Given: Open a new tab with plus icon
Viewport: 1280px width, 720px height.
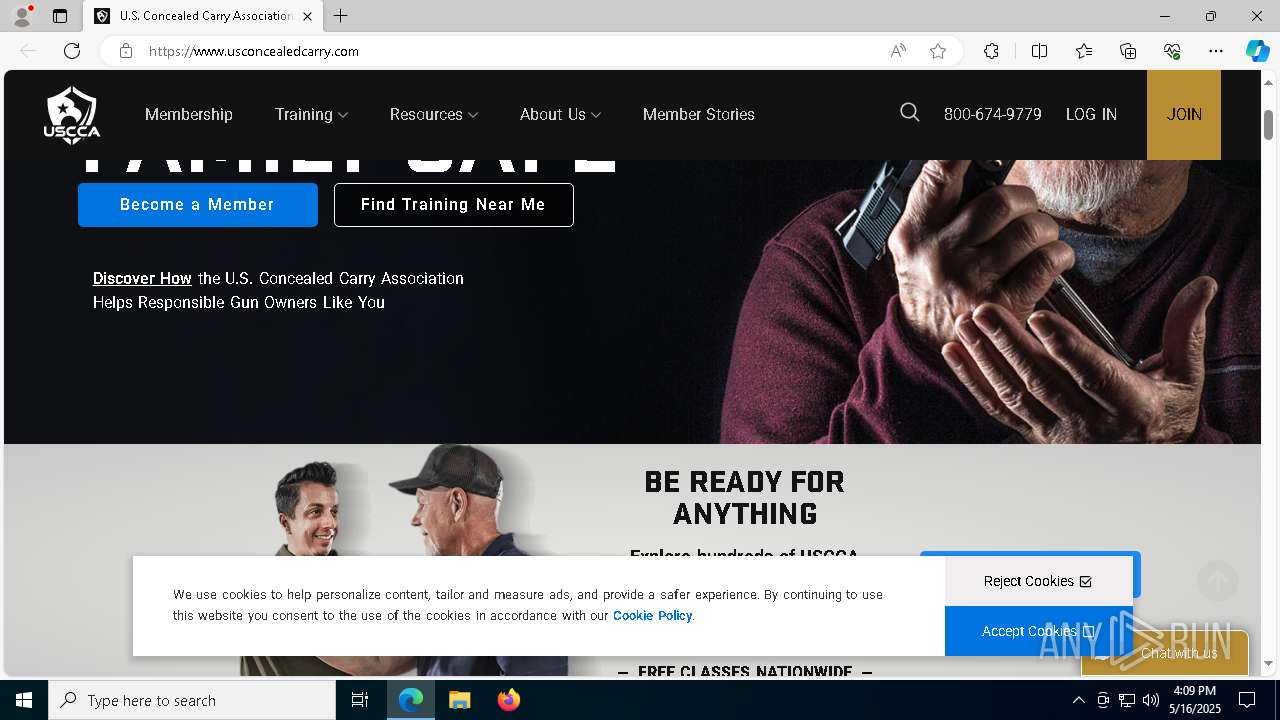Looking at the screenshot, I should pos(341,16).
